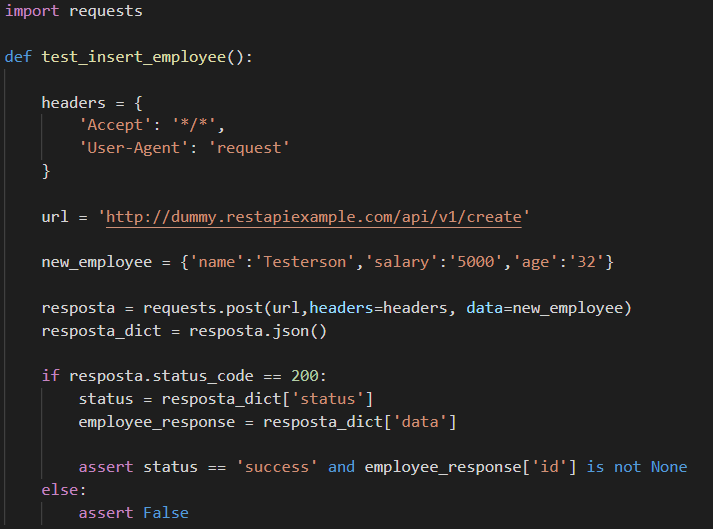Viewport: 713px width, 529px height.
Task: Click the 'False' keyword in last line
Action: [166, 513]
